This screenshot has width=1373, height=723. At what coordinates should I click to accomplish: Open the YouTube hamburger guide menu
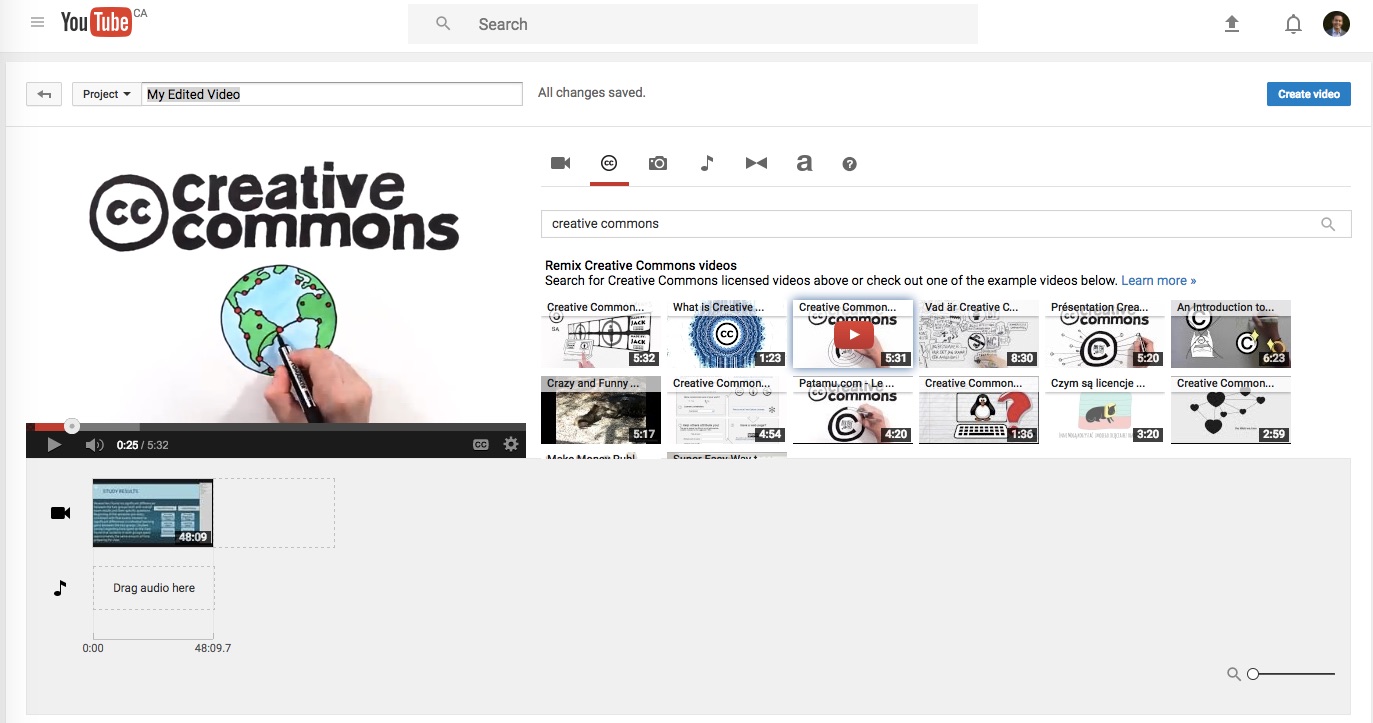click(x=38, y=22)
